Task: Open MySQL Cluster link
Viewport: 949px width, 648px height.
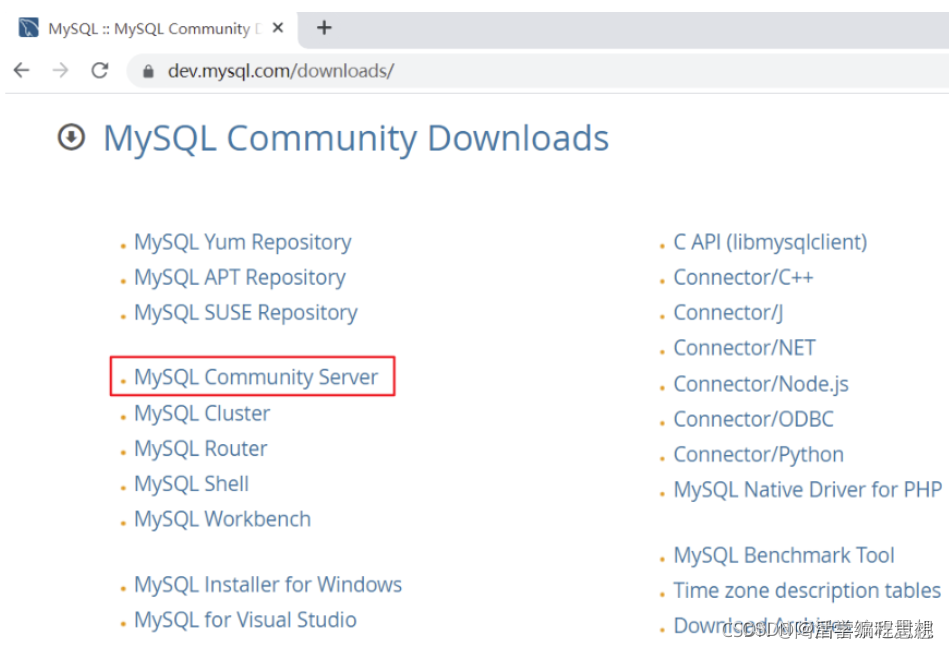Action: point(202,413)
